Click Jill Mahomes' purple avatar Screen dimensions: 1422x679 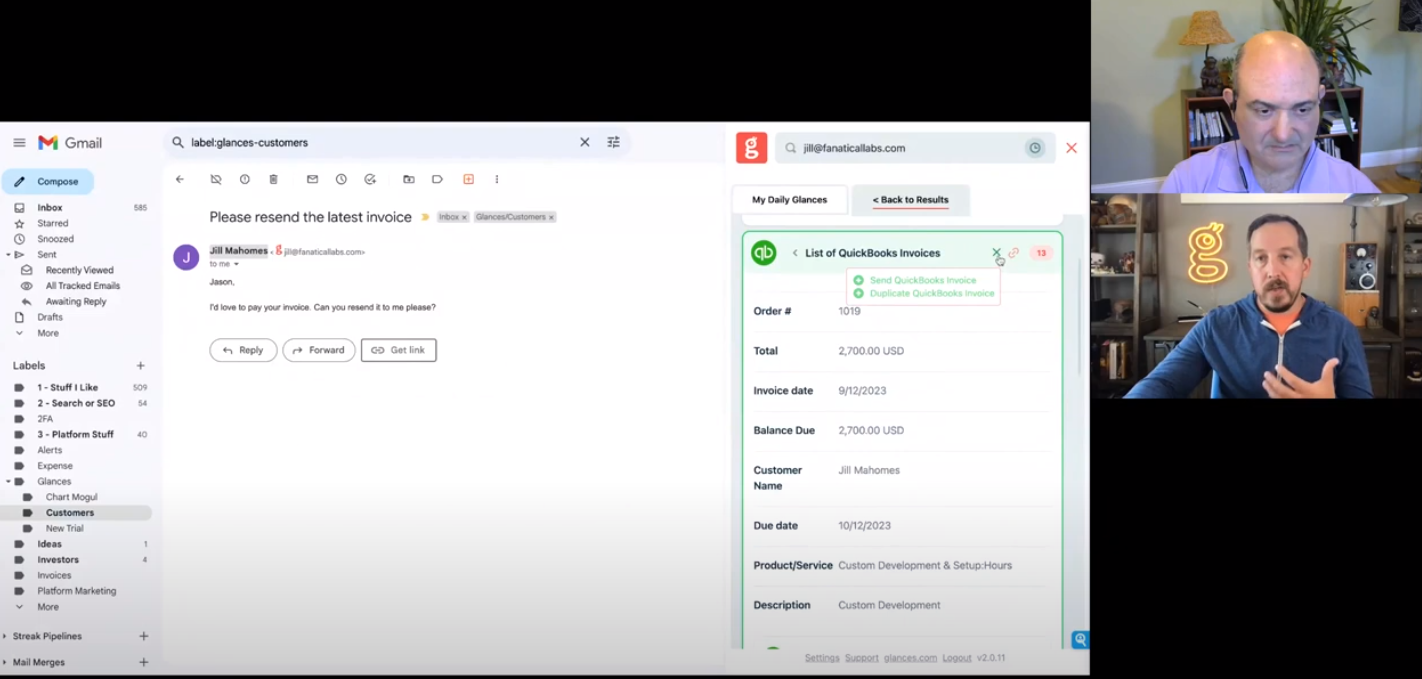[x=186, y=257]
